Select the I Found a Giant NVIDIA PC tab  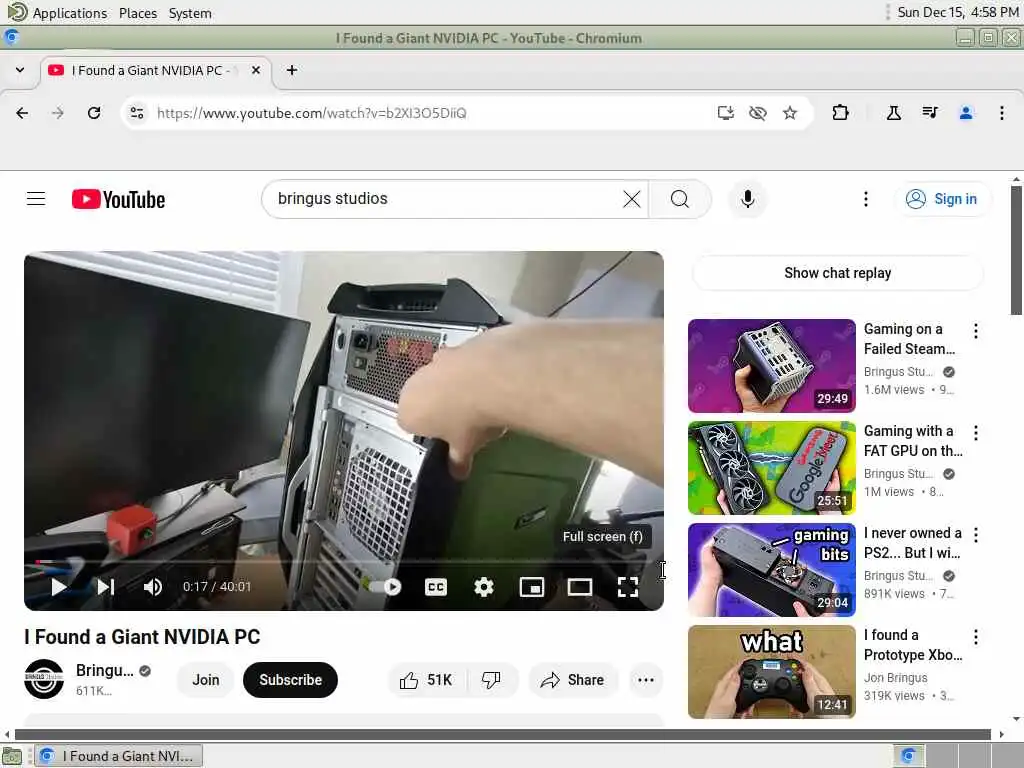pos(156,71)
